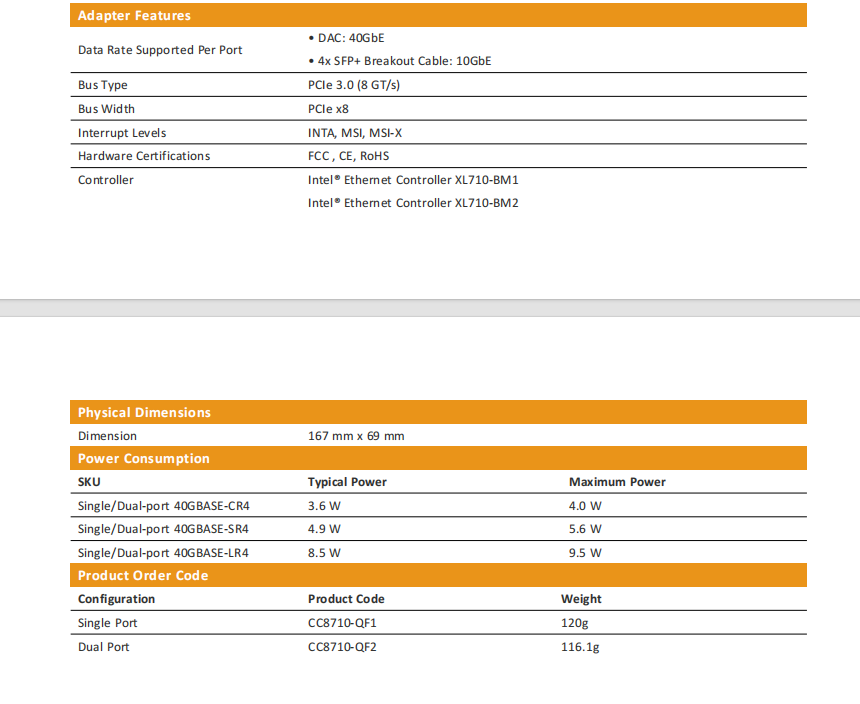Viewport: 860px width, 704px height.
Task: Click the Physical Dimensions header bar
Action: (x=144, y=412)
